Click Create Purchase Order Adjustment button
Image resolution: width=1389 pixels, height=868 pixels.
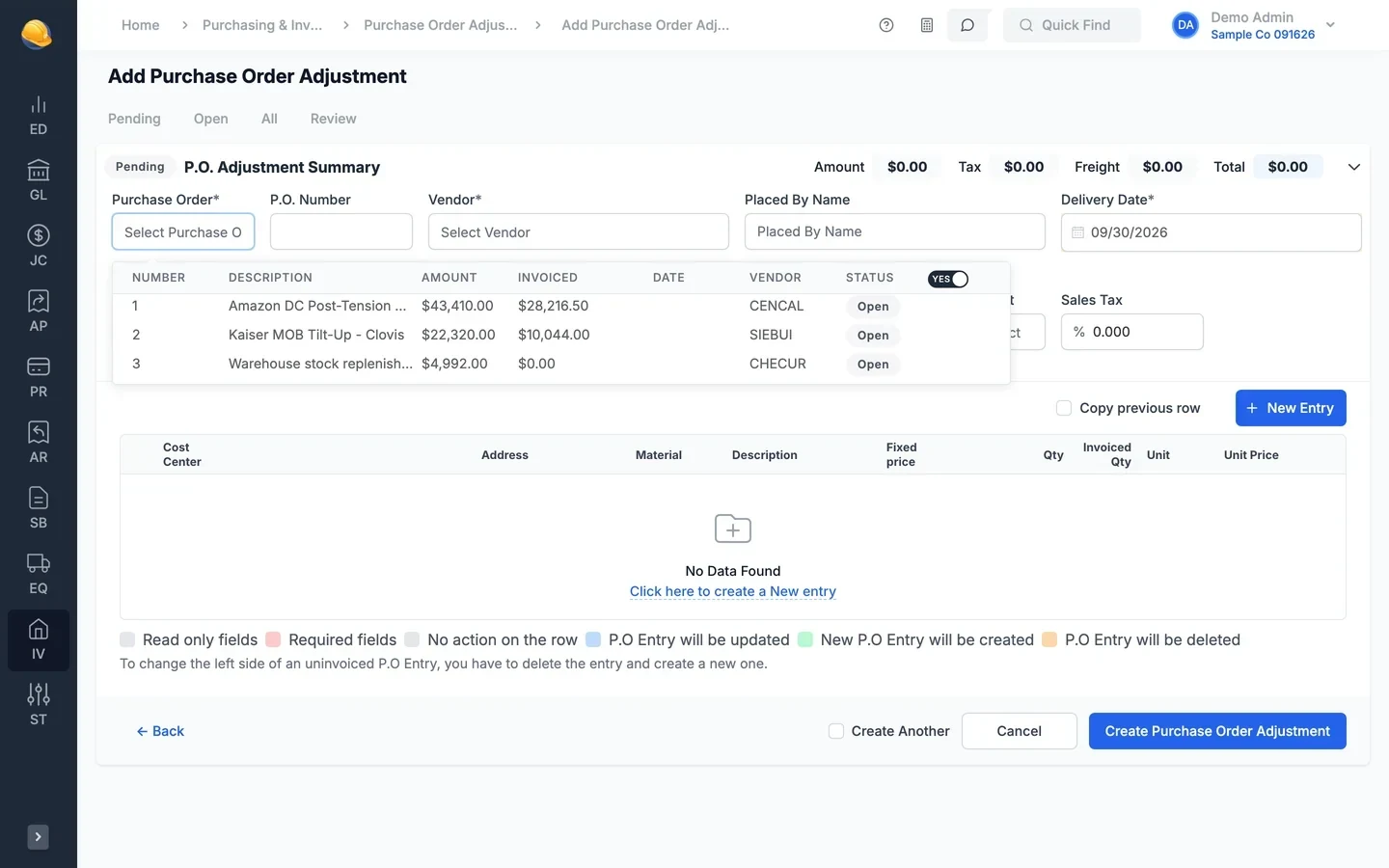(1217, 731)
